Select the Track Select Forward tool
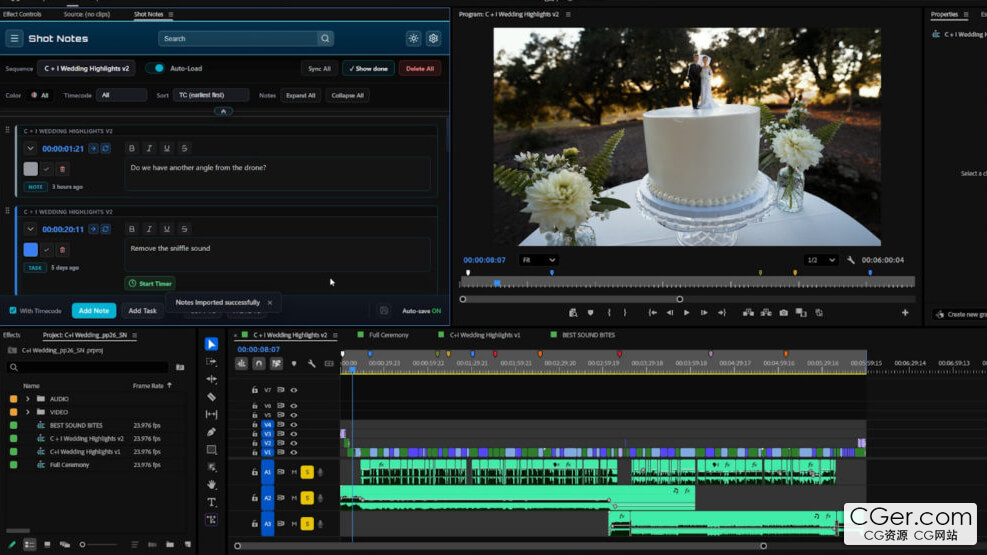Screen dimensions: 987x555 tap(212, 362)
